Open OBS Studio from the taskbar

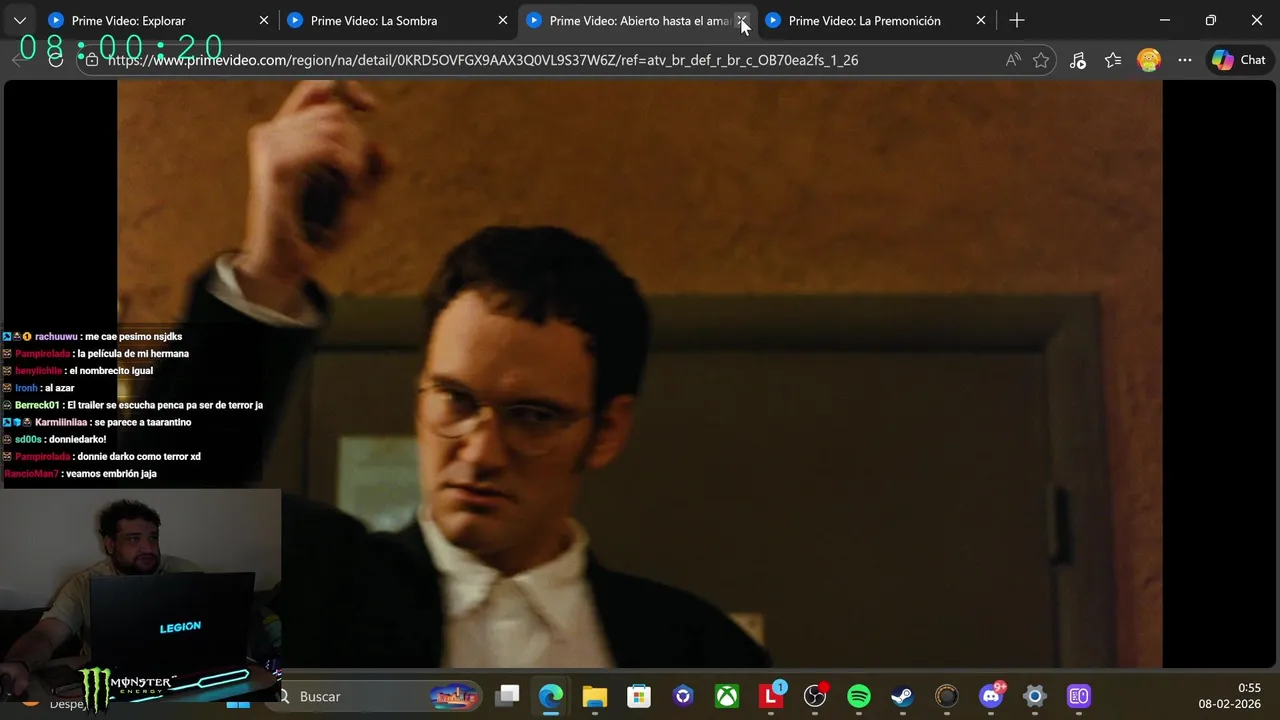click(x=815, y=696)
